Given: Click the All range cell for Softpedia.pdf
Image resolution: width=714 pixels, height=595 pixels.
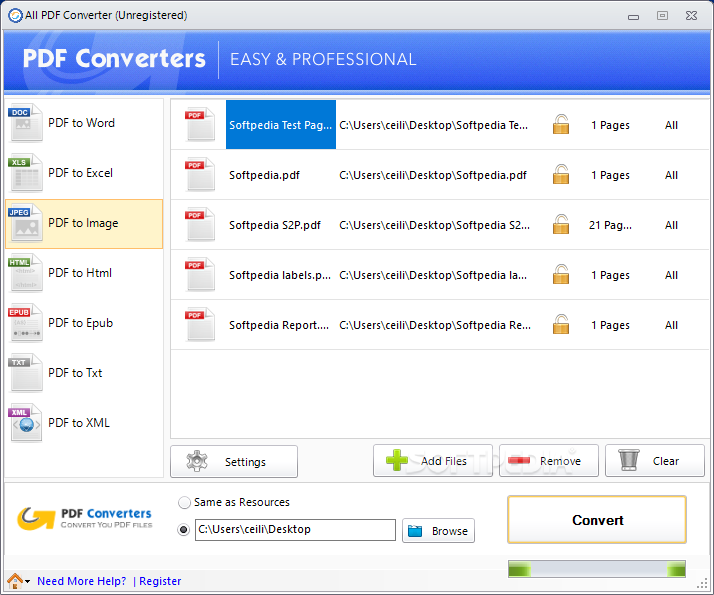Looking at the screenshot, I should pos(671,175).
